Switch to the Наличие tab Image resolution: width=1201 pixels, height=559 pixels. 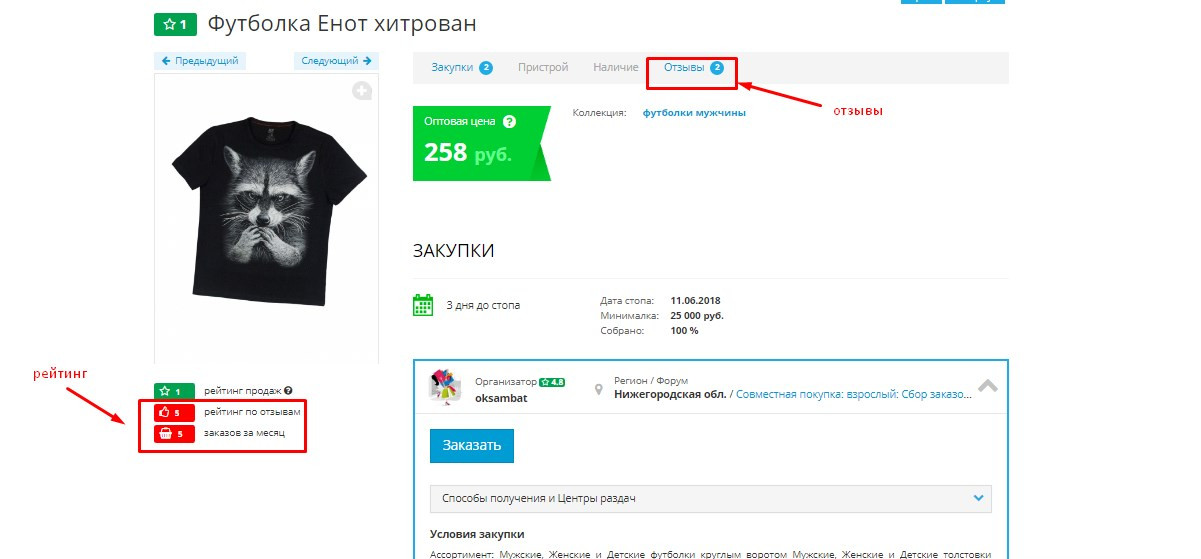click(x=615, y=68)
